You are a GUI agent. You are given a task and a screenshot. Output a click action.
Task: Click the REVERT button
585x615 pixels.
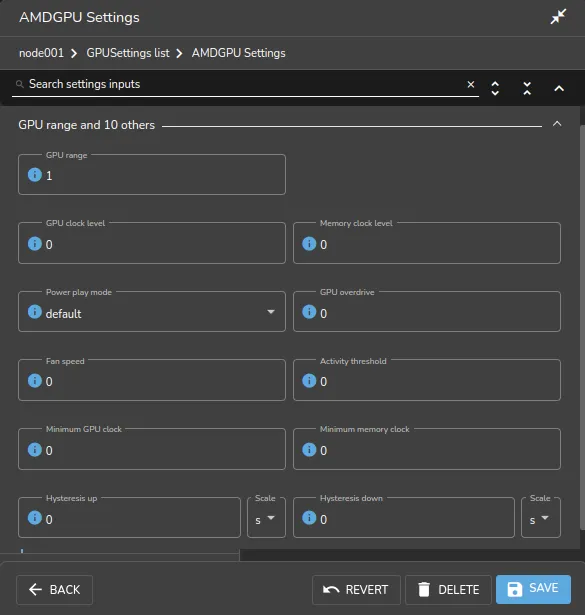[356, 590]
